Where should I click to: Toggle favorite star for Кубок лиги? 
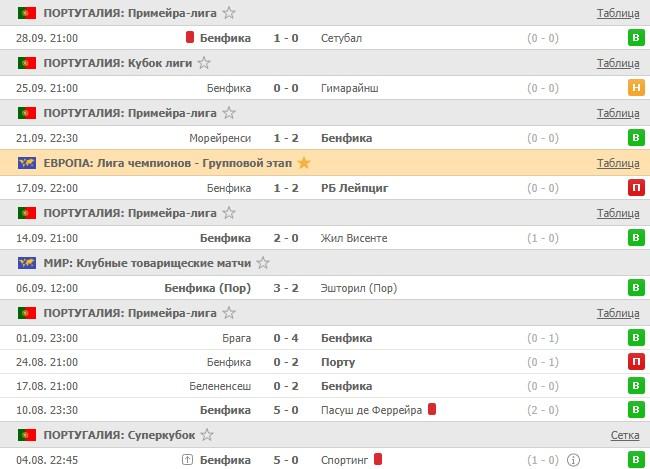(x=205, y=63)
